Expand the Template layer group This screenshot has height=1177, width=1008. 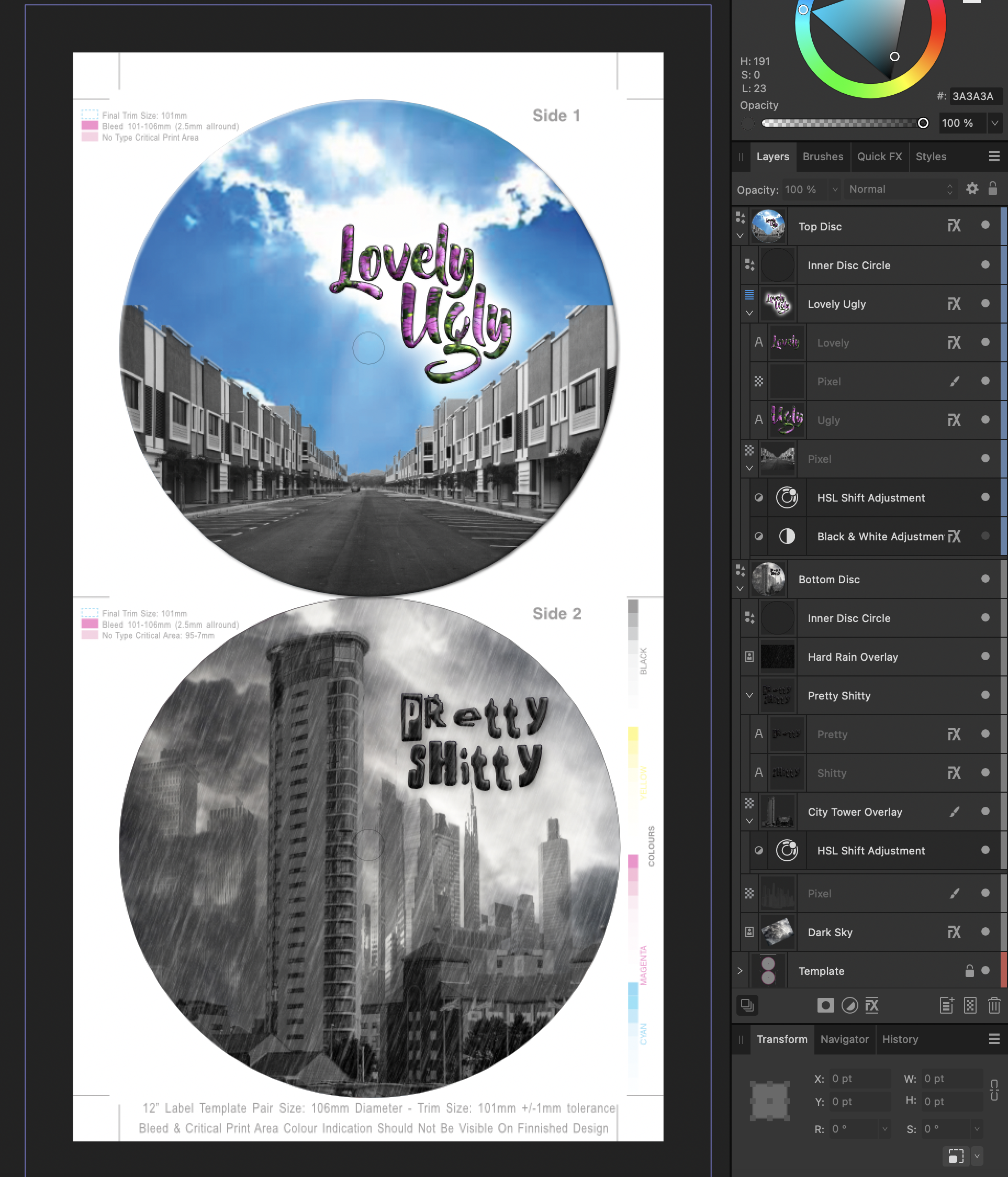(x=740, y=971)
